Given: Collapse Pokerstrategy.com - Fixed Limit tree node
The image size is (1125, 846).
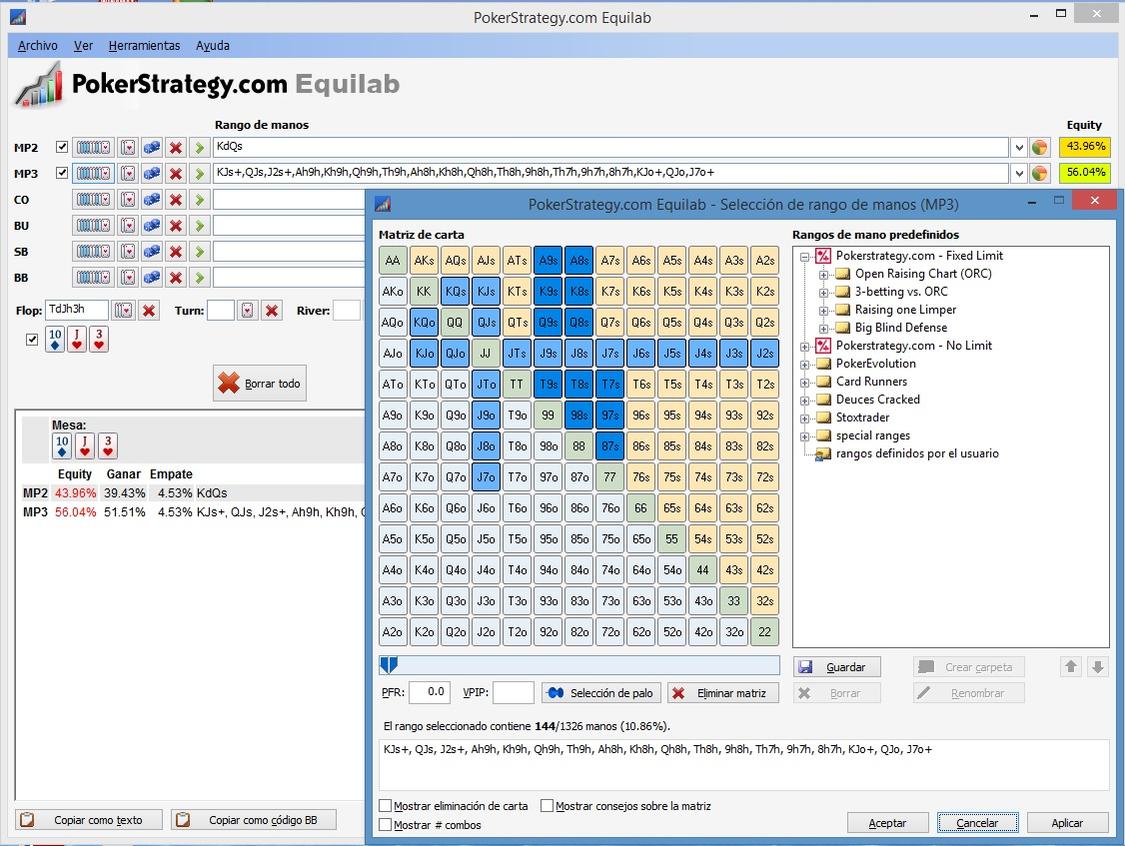Looking at the screenshot, I should (805, 256).
